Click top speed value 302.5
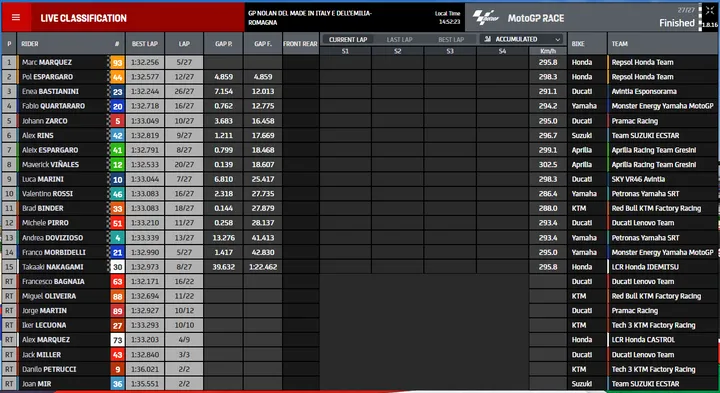 pos(548,164)
